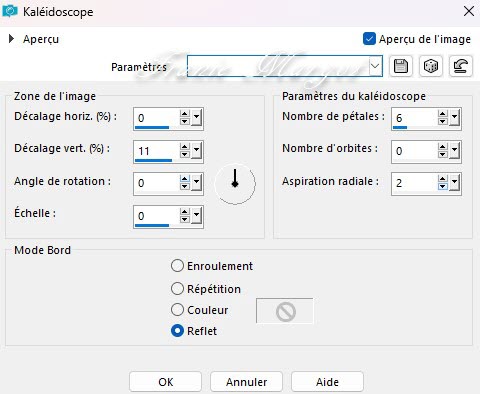The height and width of the screenshot is (394, 480).
Task: Open Décalage vert. slider dropdown arrow
Action: [x=196, y=151]
